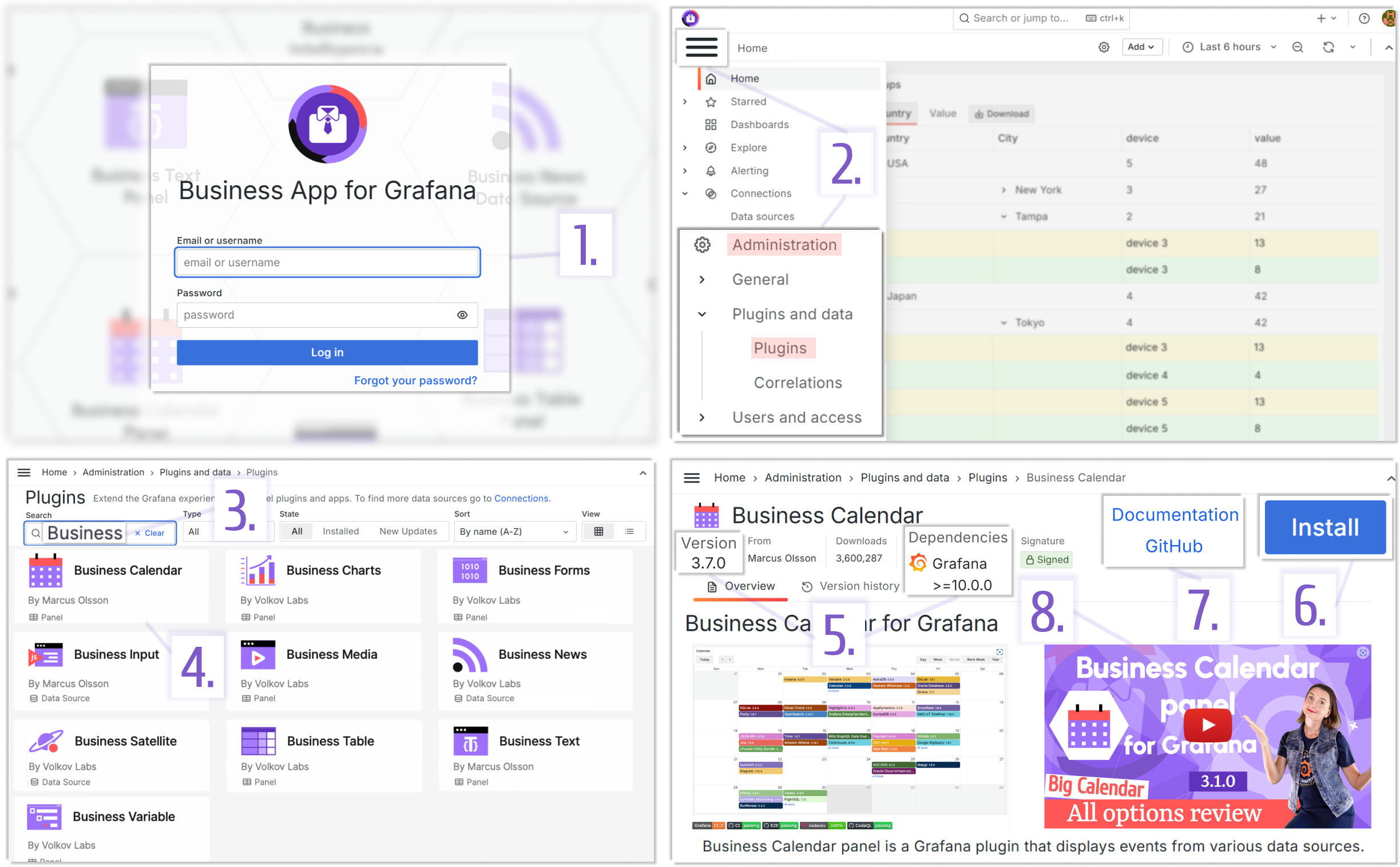Open the Last 6 hours time picker
1400x867 pixels.
1229,47
